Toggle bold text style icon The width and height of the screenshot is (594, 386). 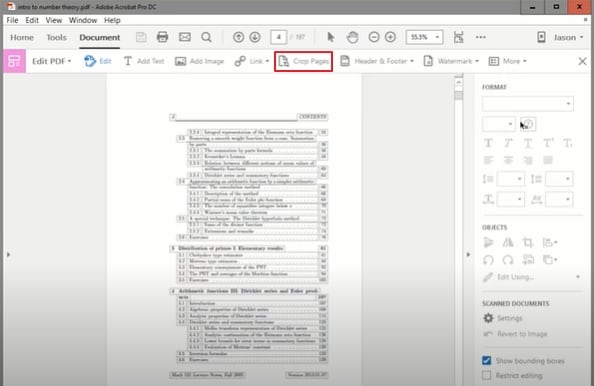(488, 143)
